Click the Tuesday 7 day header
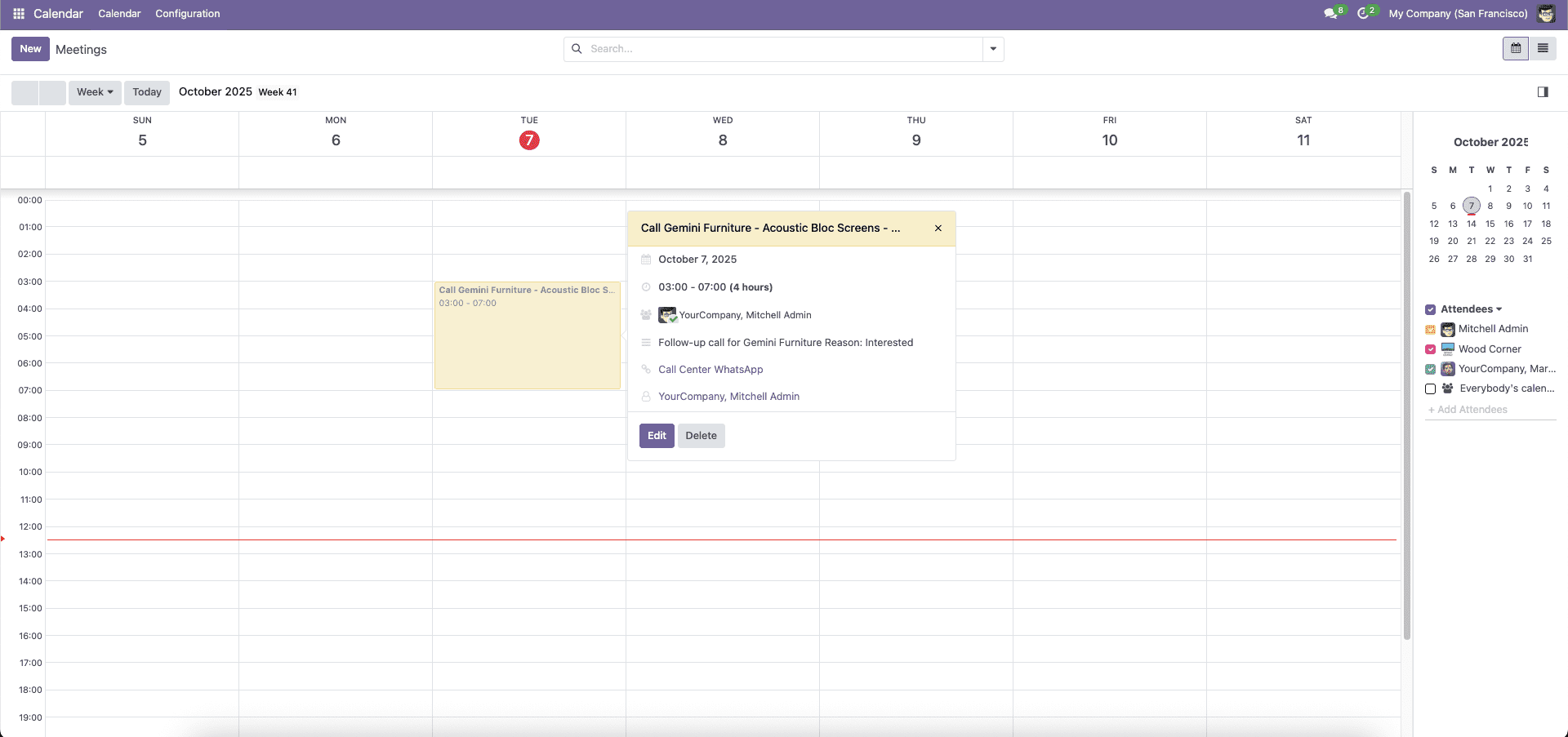Image resolution: width=1568 pixels, height=737 pixels. (x=529, y=133)
